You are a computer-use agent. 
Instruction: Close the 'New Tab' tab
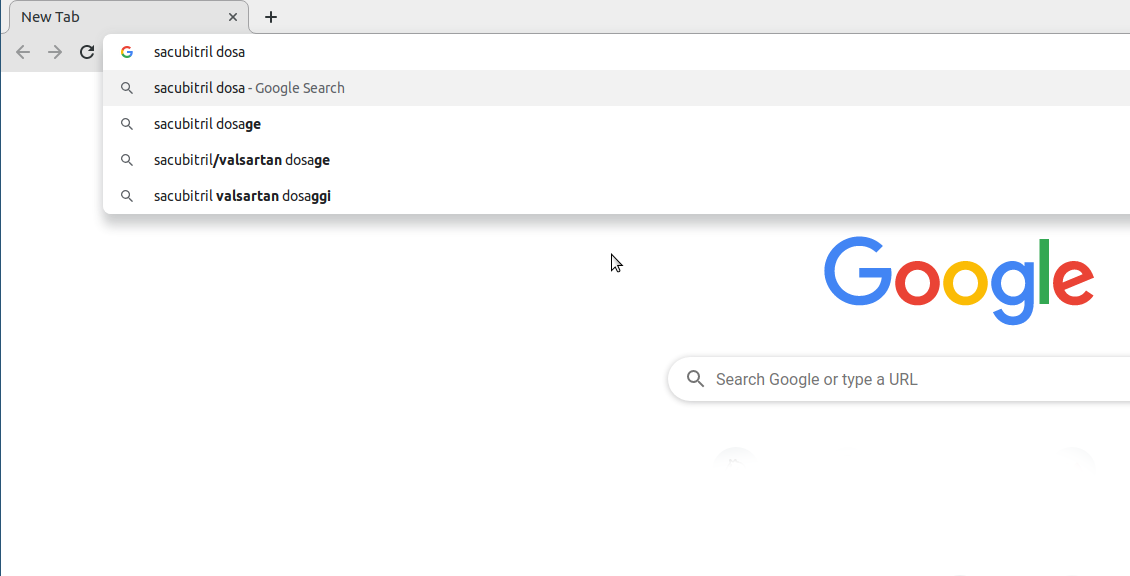[233, 16]
